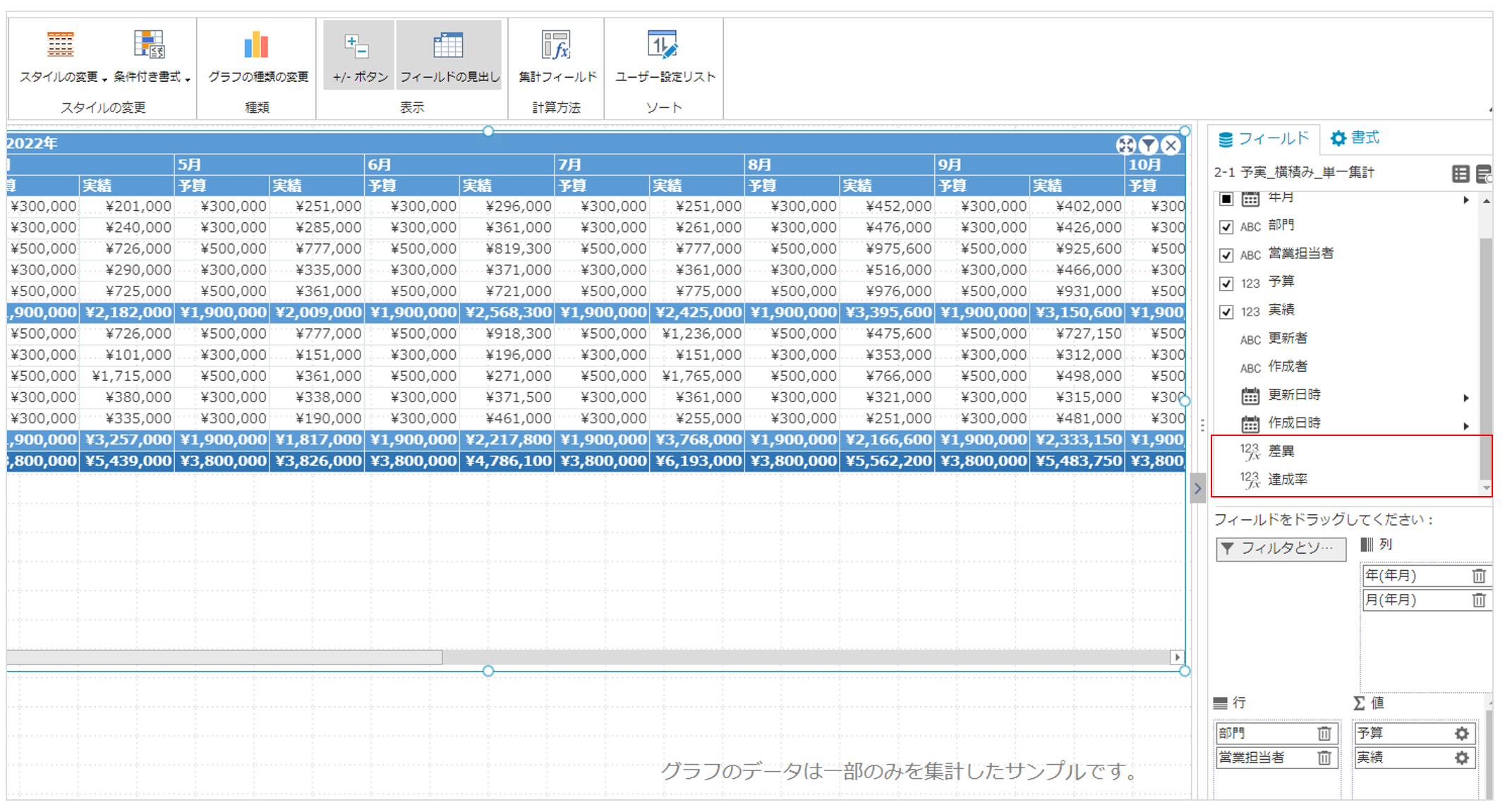Toggle フィールドの見出し field header icon

(x=448, y=47)
